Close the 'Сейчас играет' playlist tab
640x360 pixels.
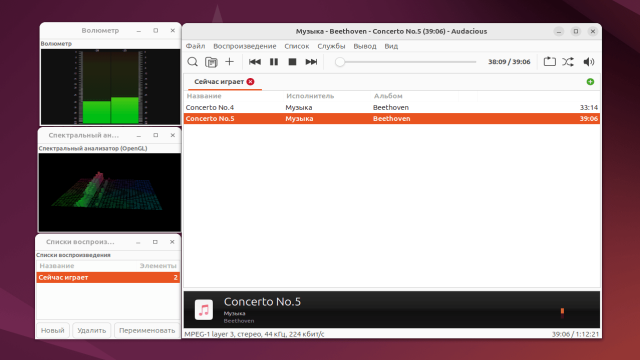point(251,82)
